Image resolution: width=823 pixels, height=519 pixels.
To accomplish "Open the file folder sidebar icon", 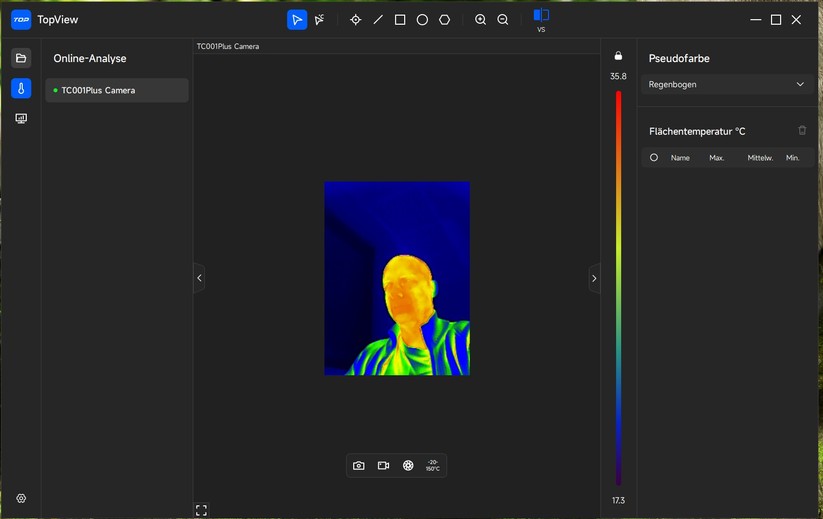I will 21,58.
